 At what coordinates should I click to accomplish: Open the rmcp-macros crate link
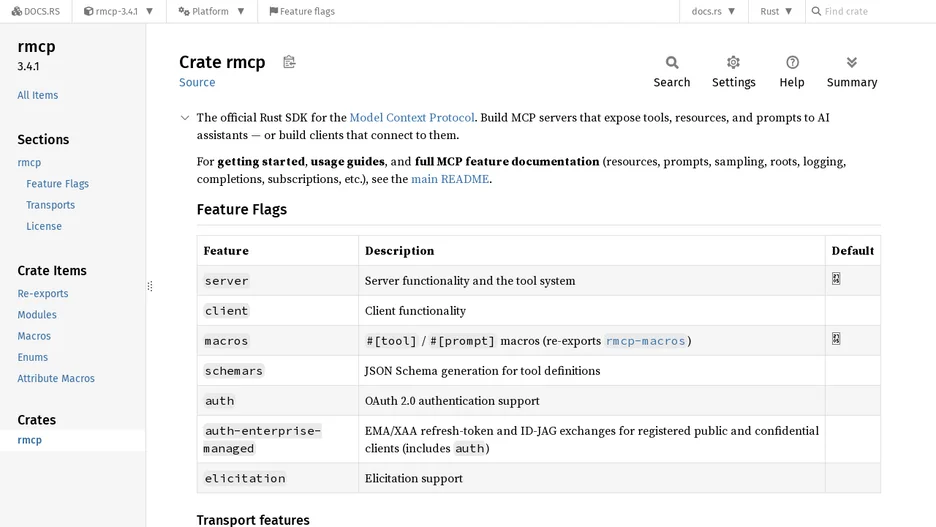point(645,341)
